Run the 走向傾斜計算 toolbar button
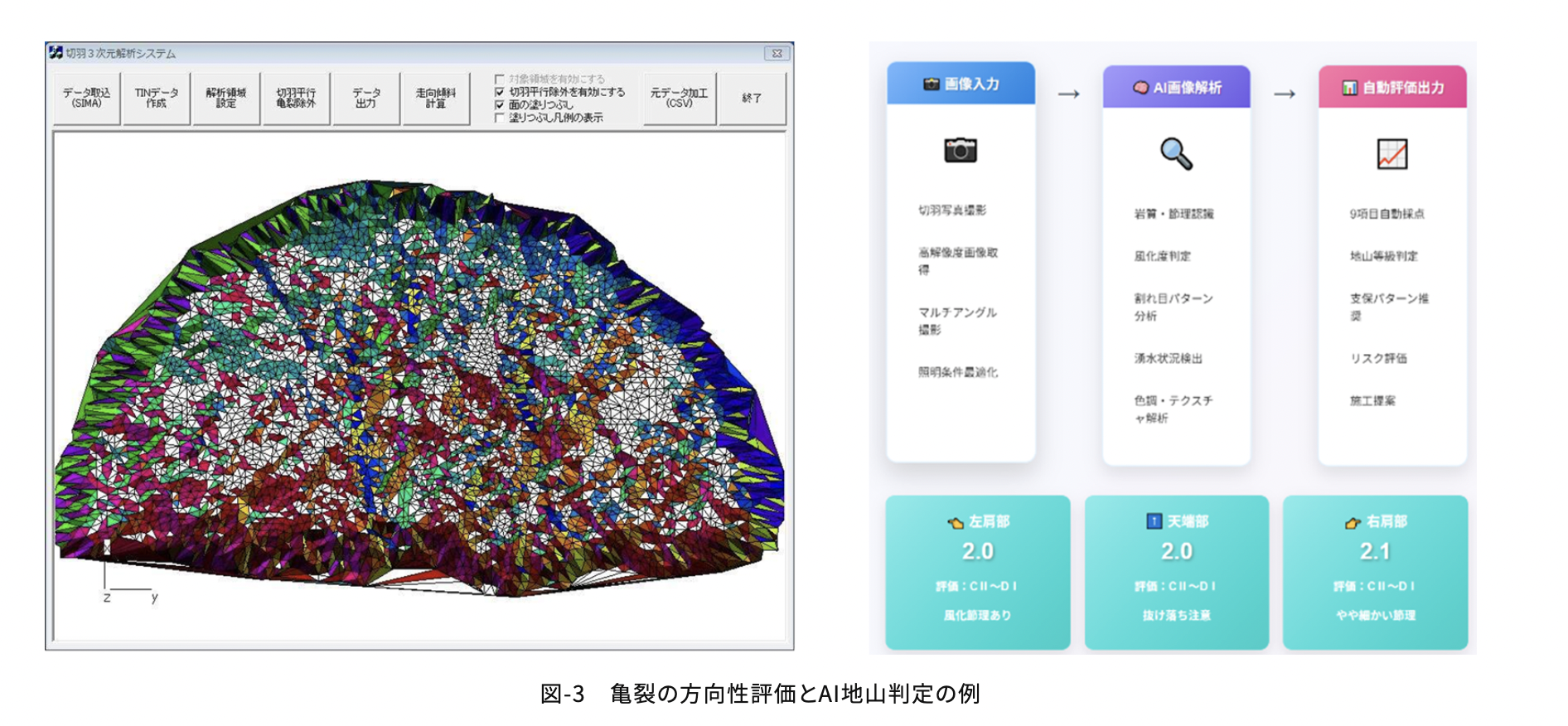This screenshot has height=726, width=1568. 435,99
